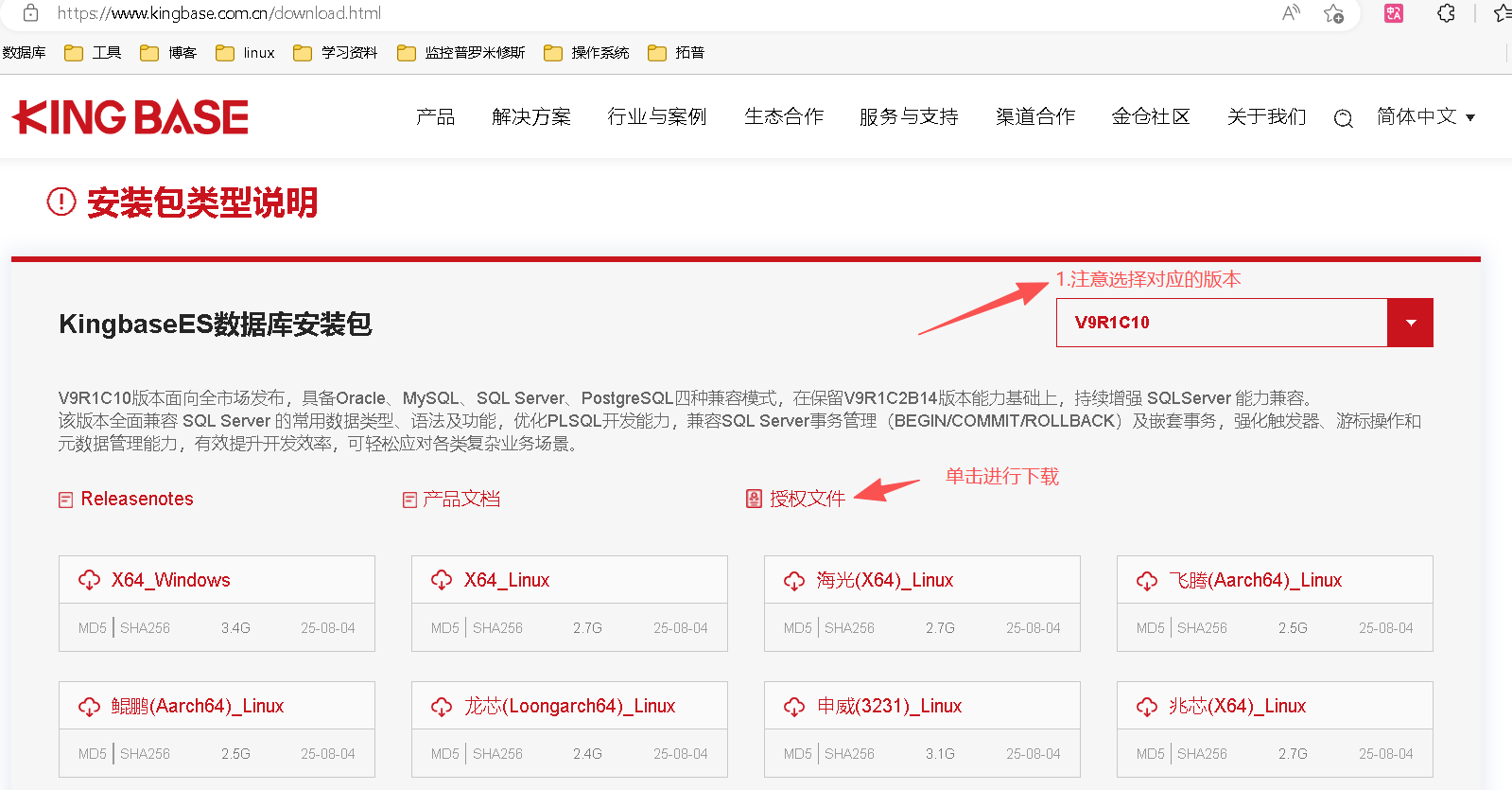Click the read aloud icon in address bar
The height and width of the screenshot is (790, 1512).
[1291, 13]
